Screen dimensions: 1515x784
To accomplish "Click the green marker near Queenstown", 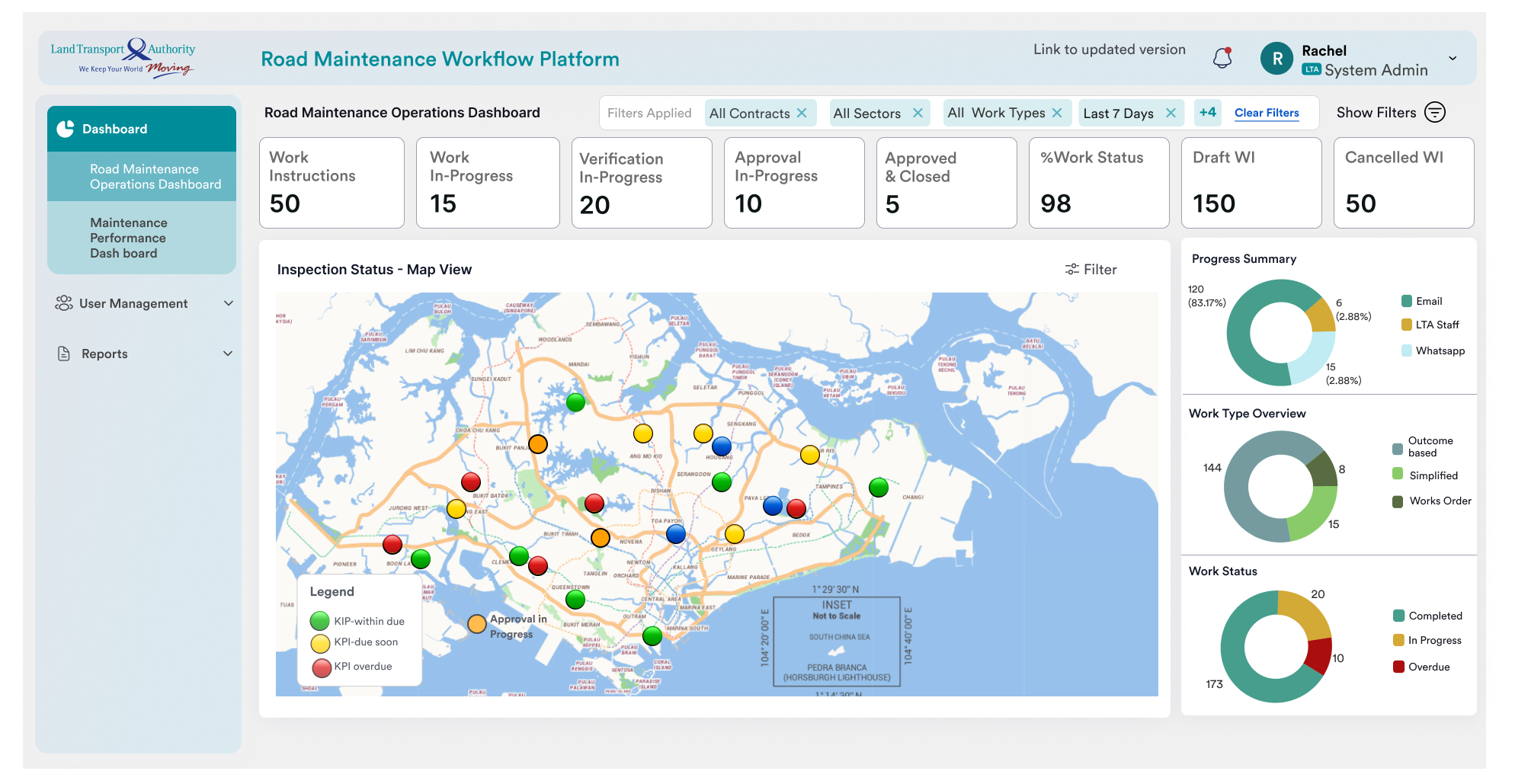I will pos(575,599).
